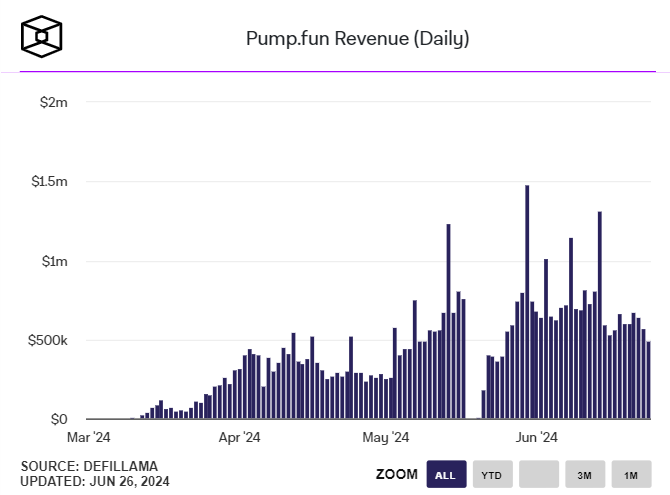Click the blank zoom button
The height and width of the screenshot is (495, 670).
(539, 474)
